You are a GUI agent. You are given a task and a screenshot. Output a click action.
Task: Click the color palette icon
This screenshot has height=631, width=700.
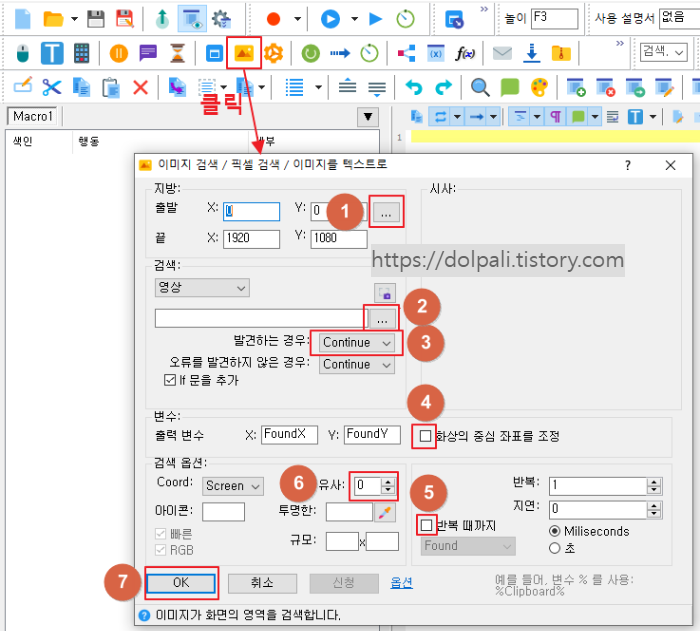tap(539, 87)
